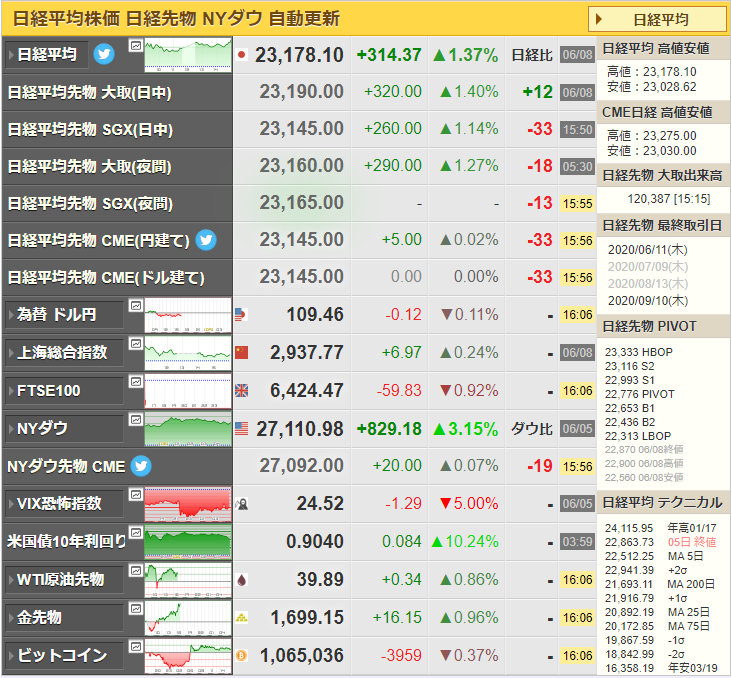Open 日経平均先物 CME(ドル建て) row label
The height and width of the screenshot is (678, 731).
click(106, 278)
